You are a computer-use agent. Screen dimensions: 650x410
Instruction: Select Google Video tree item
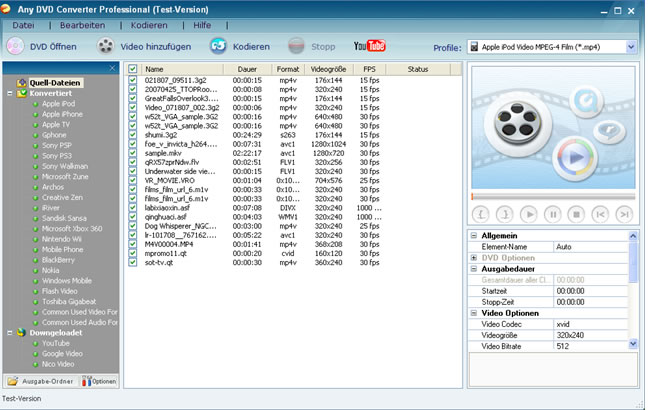coord(62,354)
